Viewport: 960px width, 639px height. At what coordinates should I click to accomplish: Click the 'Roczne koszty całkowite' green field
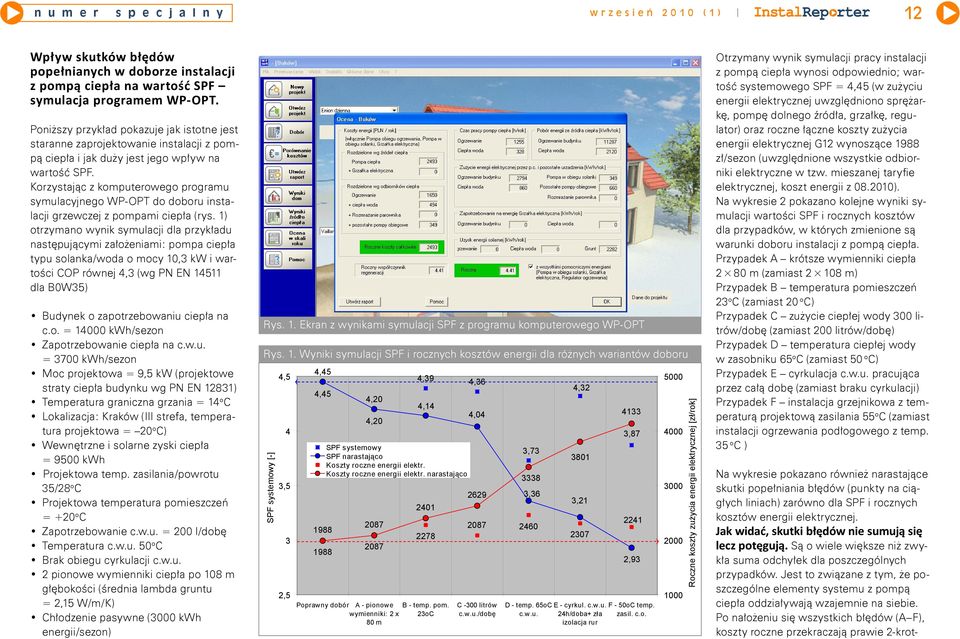tap(402, 247)
